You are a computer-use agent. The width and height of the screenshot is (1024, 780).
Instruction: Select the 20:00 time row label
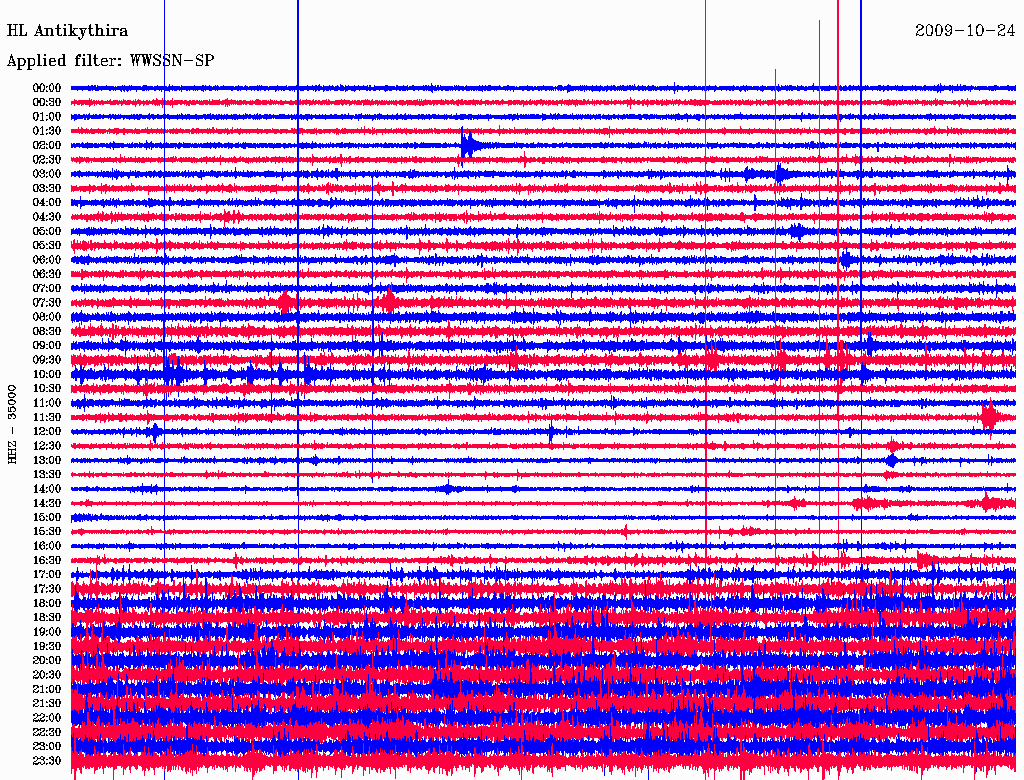(x=47, y=660)
